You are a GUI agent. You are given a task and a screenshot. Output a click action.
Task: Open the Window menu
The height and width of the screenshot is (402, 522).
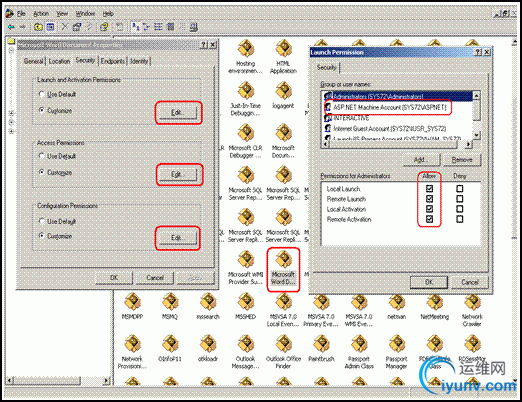click(x=85, y=13)
